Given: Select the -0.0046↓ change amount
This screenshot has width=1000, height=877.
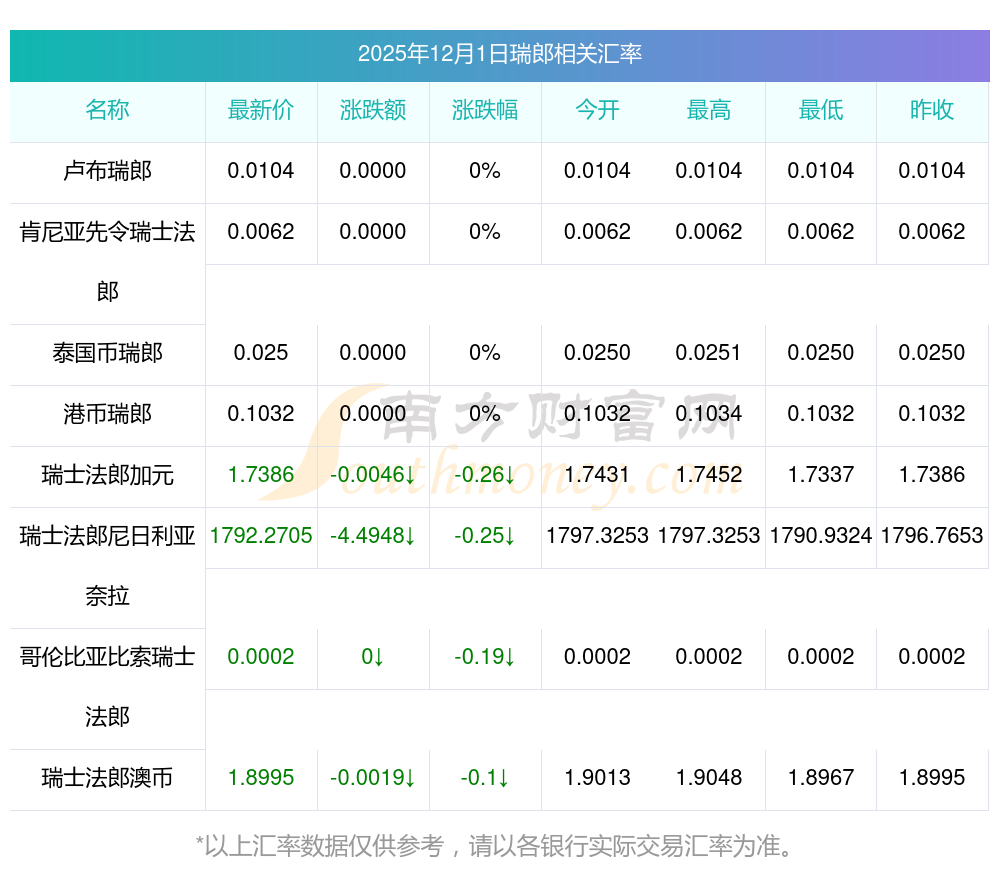Looking at the screenshot, I should coord(373,475).
